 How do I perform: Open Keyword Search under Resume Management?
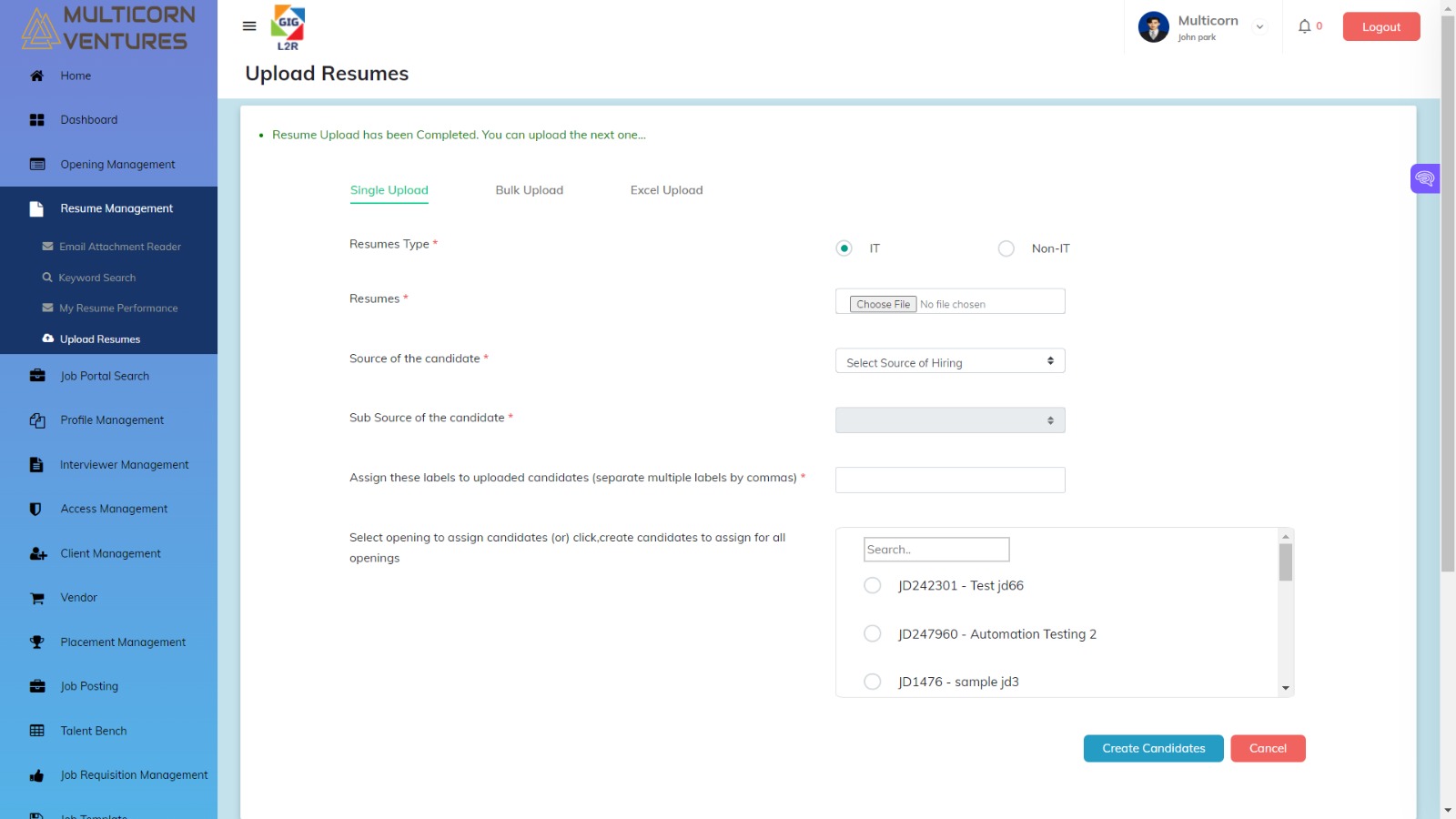[x=97, y=277]
